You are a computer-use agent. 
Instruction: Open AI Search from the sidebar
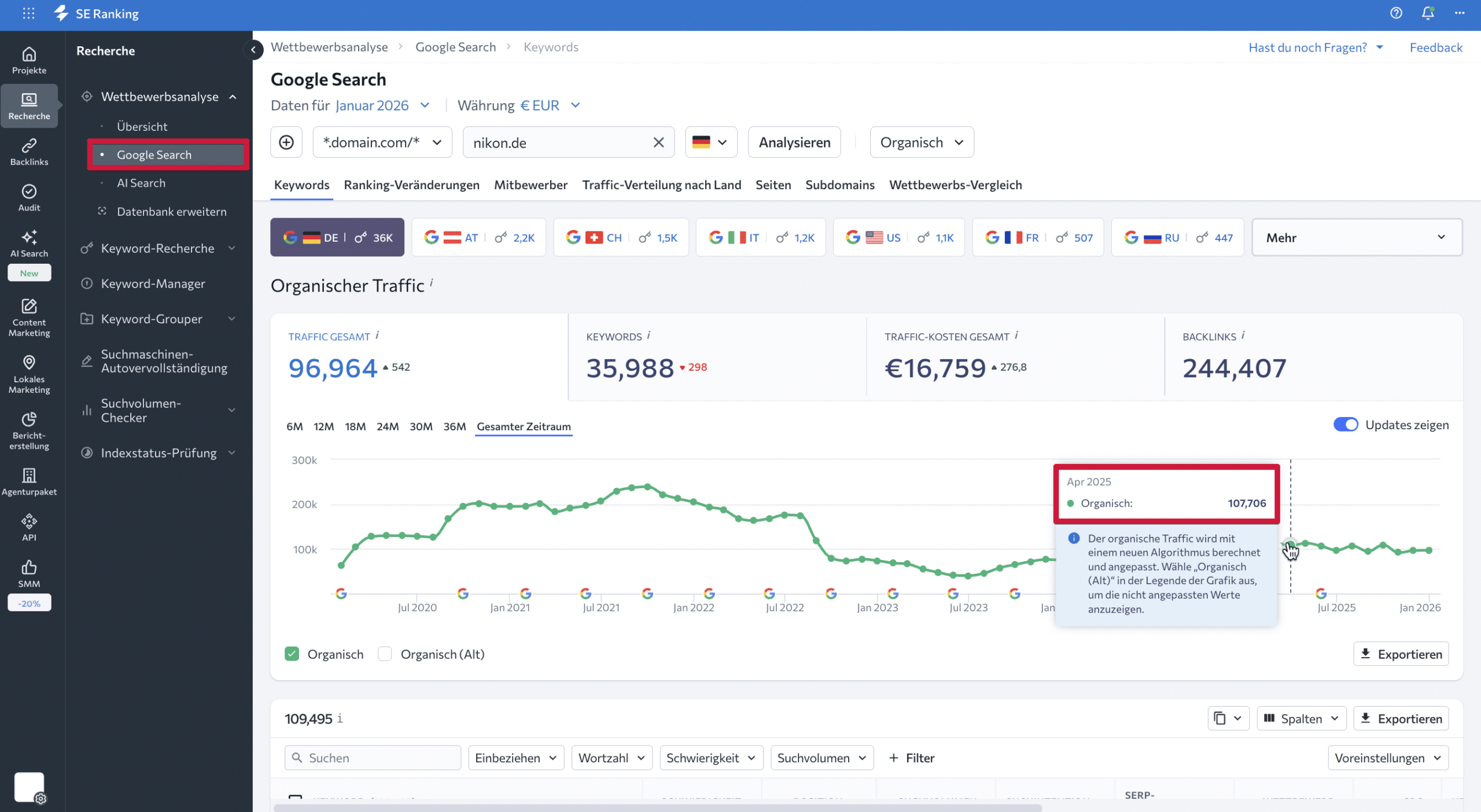(29, 243)
